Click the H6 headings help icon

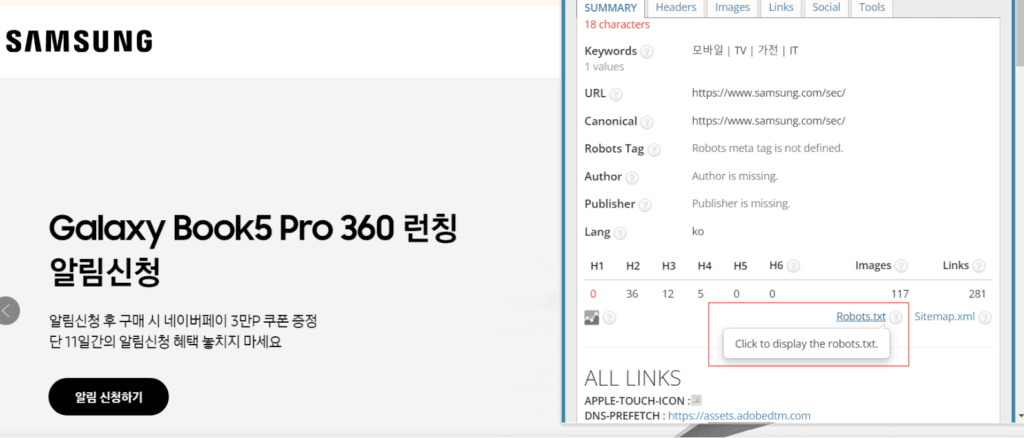click(x=793, y=266)
